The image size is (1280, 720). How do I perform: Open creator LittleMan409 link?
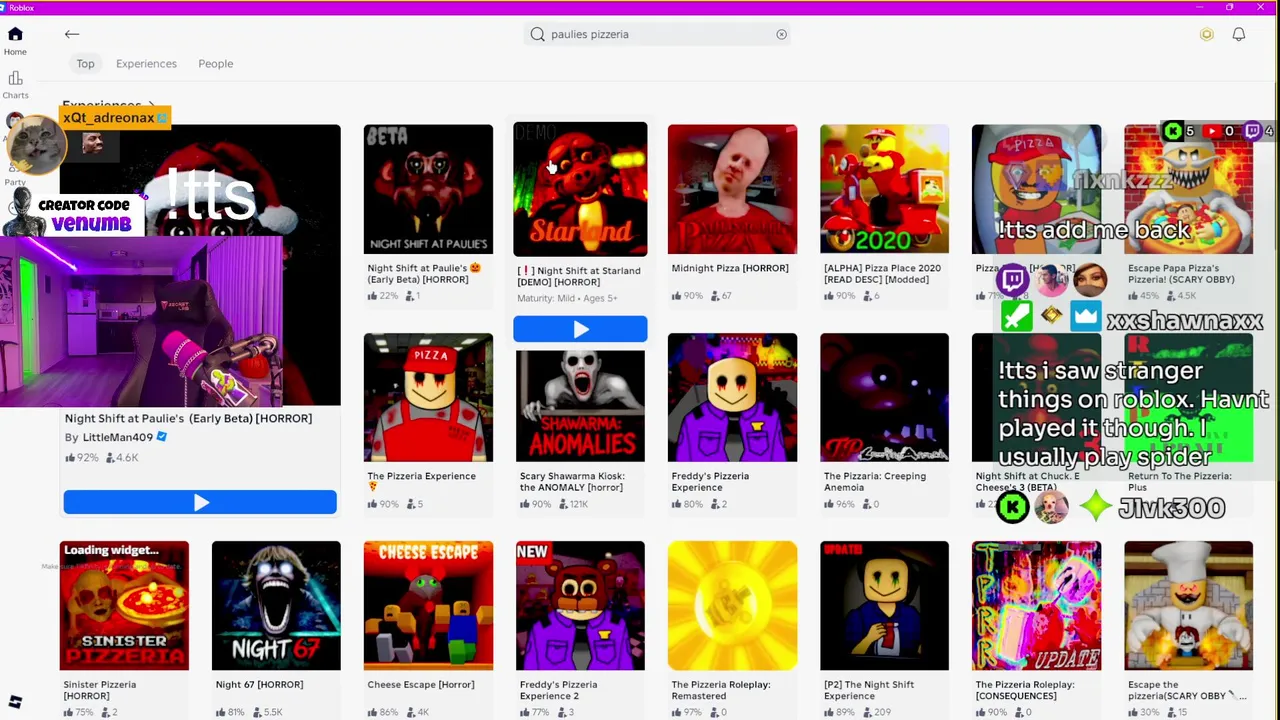(x=118, y=437)
